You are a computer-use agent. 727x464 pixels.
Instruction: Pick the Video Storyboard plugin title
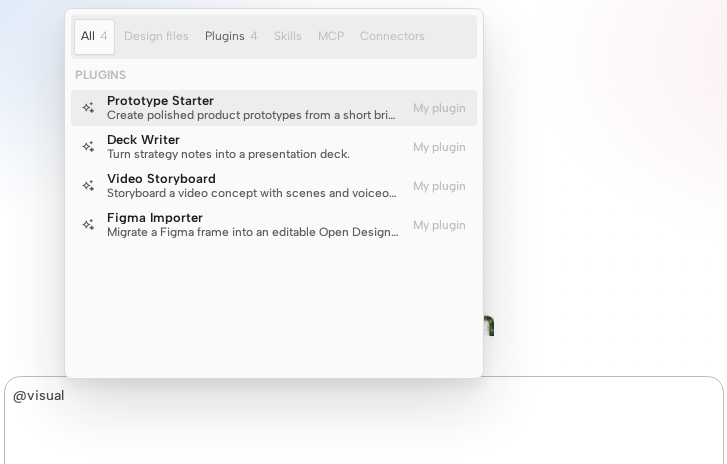(161, 178)
